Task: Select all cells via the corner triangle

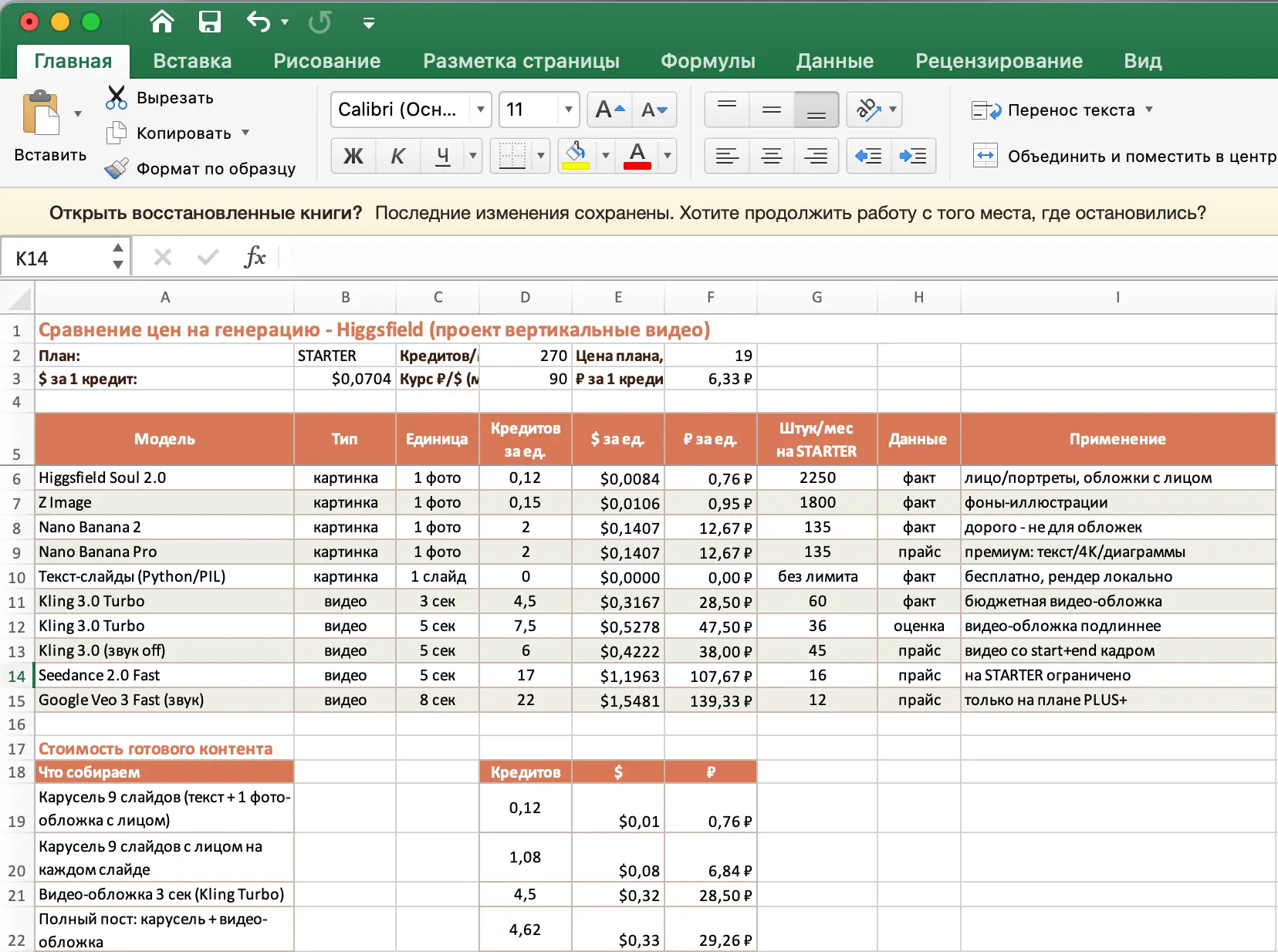Action: (x=19, y=298)
